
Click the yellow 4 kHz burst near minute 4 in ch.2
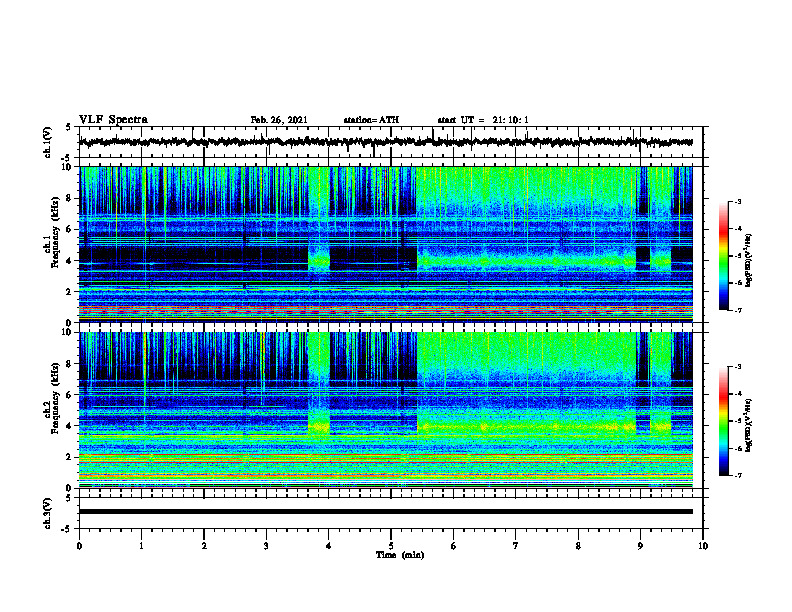(319, 427)
